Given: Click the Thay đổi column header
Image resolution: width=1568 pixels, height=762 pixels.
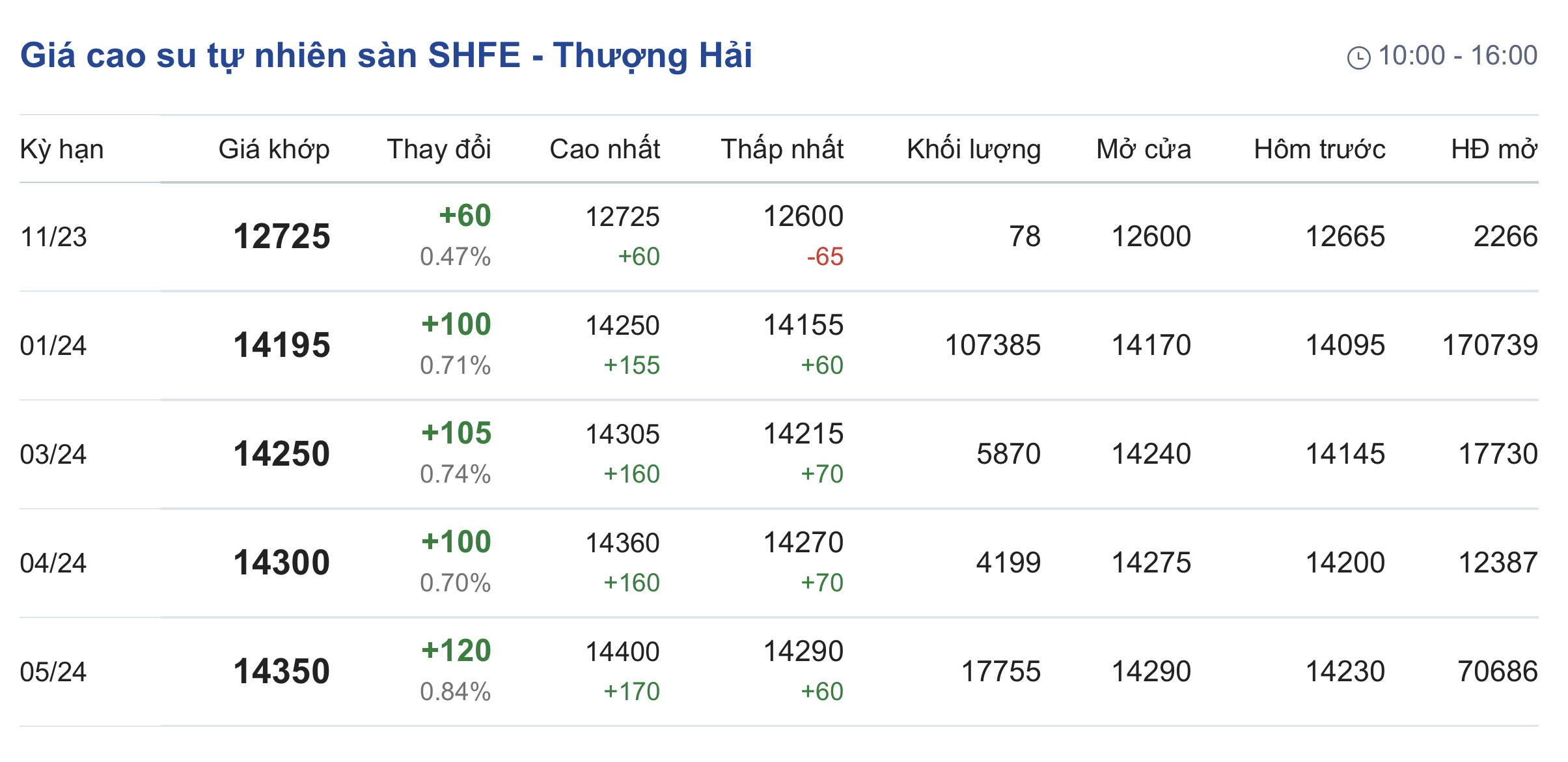Looking at the screenshot, I should (439, 149).
